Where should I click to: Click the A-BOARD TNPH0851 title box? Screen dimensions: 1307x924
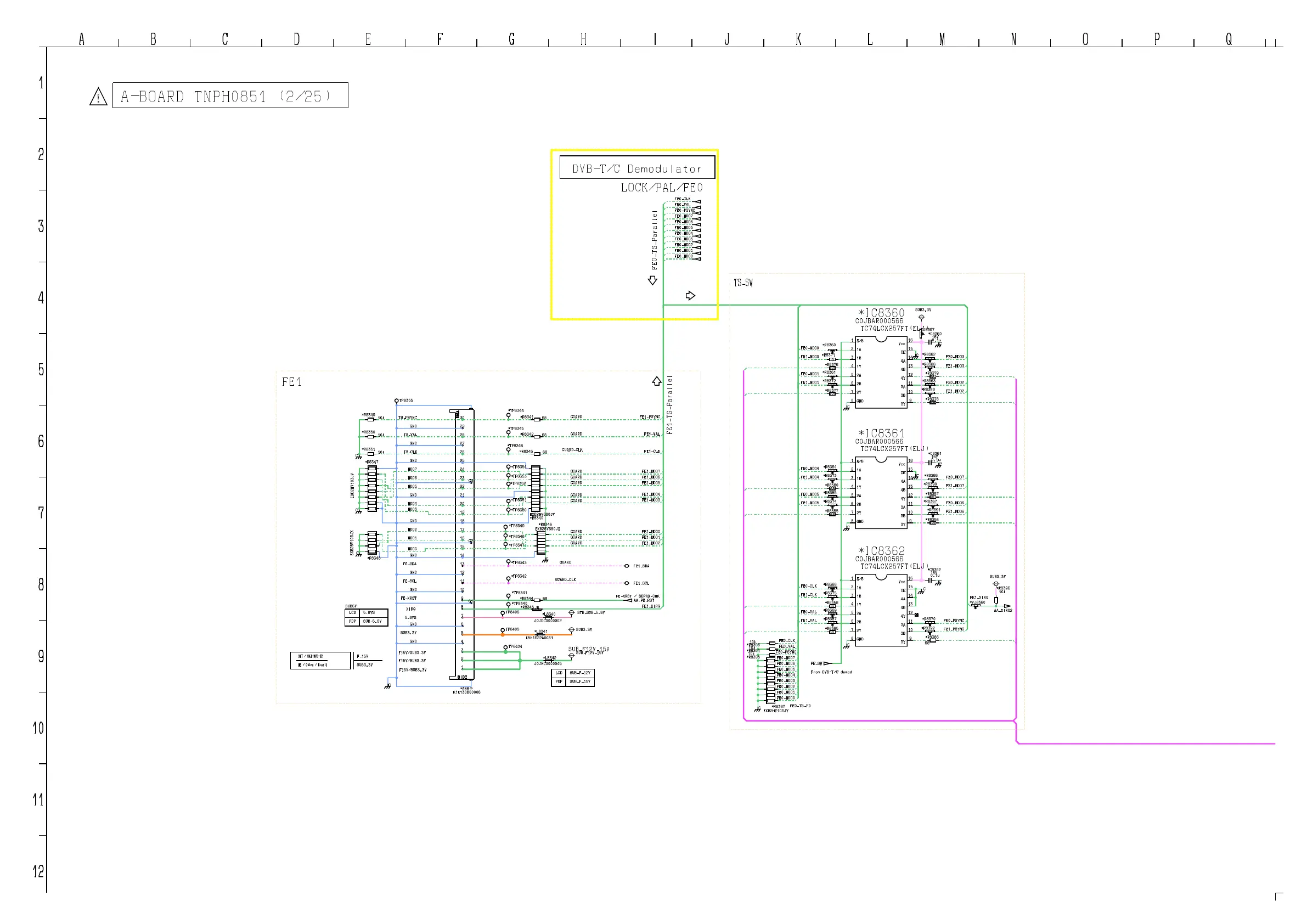click(x=230, y=95)
